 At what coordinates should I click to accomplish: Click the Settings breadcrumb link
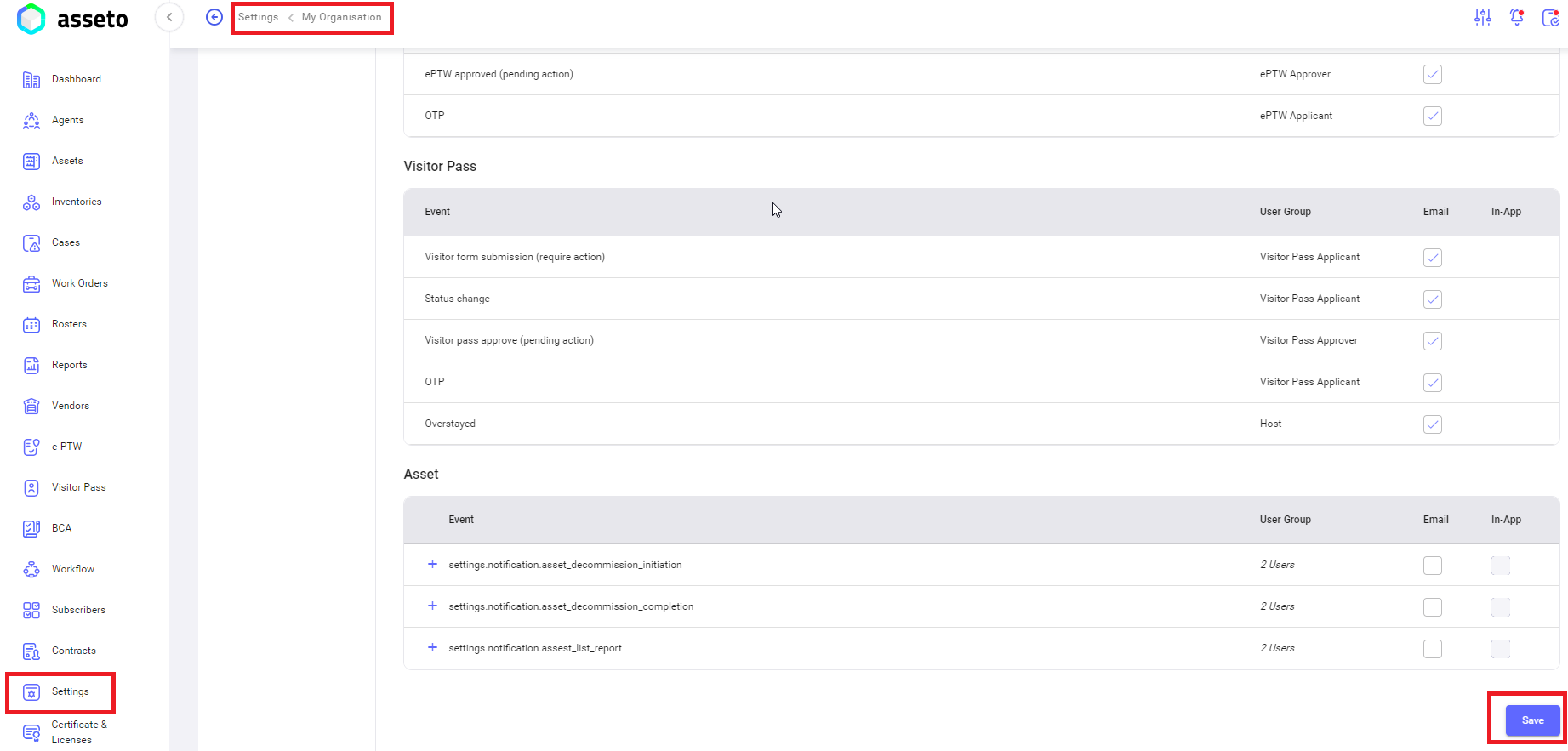click(258, 17)
